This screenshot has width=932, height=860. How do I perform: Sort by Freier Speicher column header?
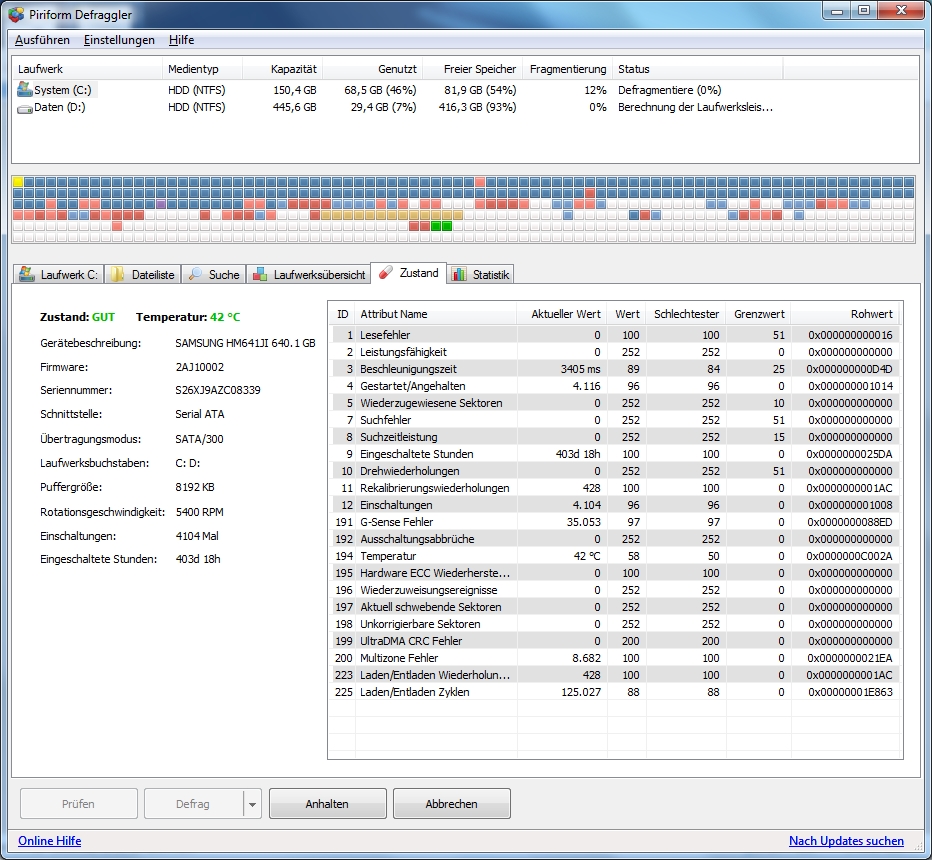[x=473, y=69]
